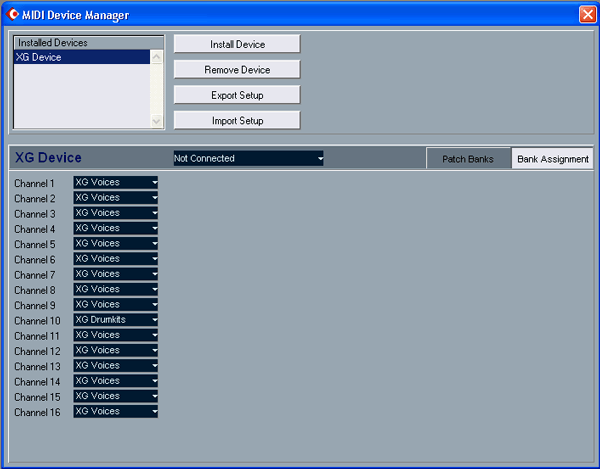Click the Channel 10 label
The width and height of the screenshot is (600, 469).
37,321
